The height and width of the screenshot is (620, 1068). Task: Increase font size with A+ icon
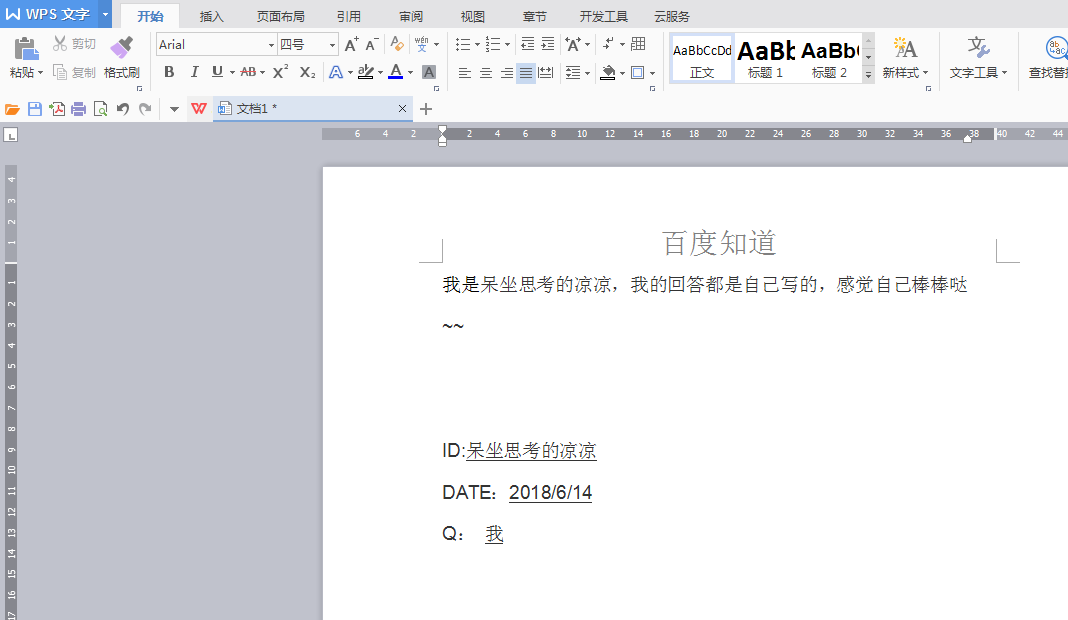point(351,44)
